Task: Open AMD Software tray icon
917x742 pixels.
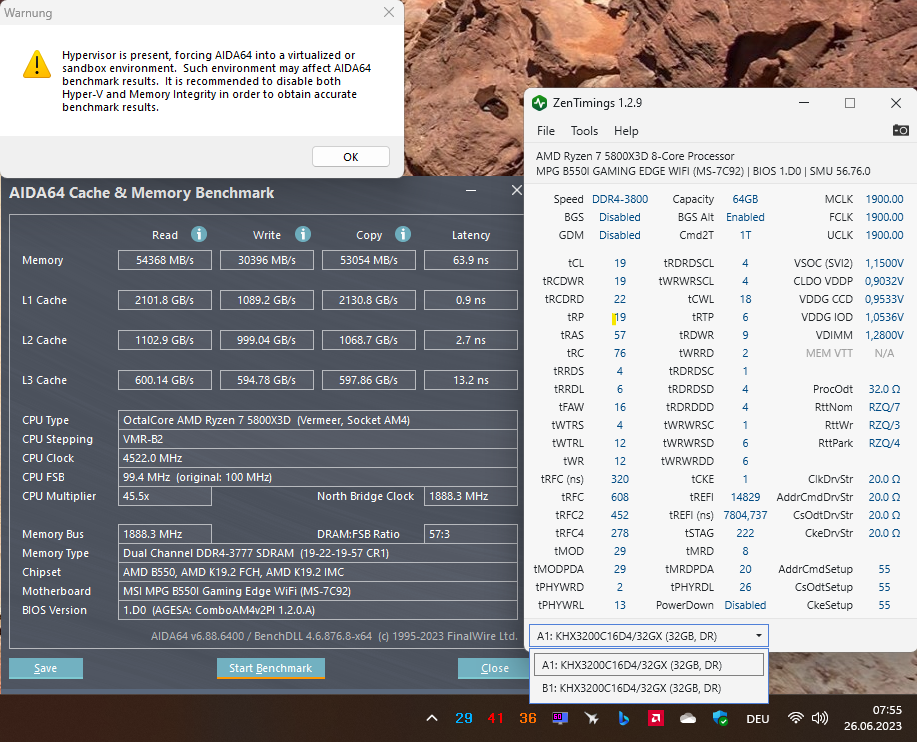Action: 656,718
